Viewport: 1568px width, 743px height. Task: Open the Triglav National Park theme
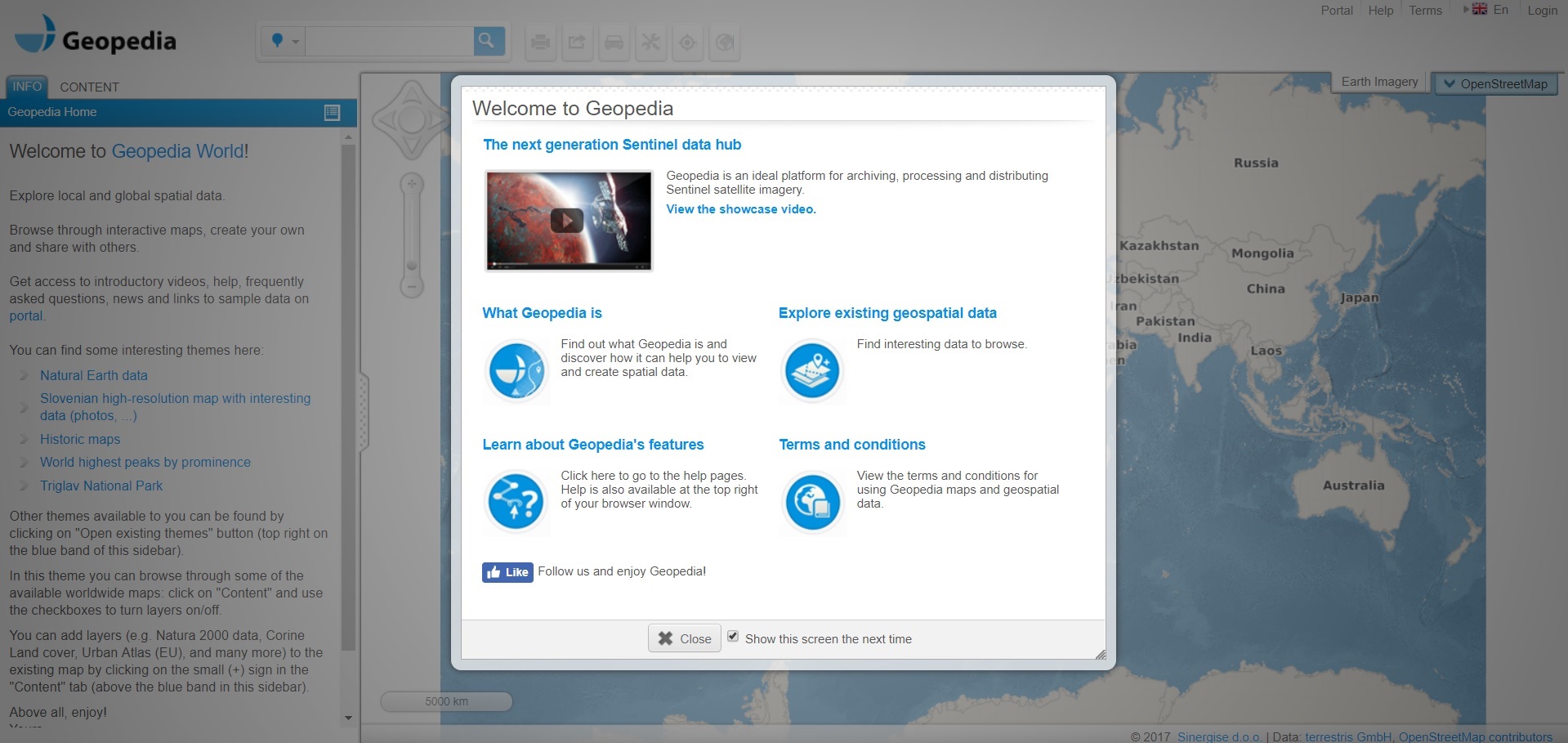(101, 486)
